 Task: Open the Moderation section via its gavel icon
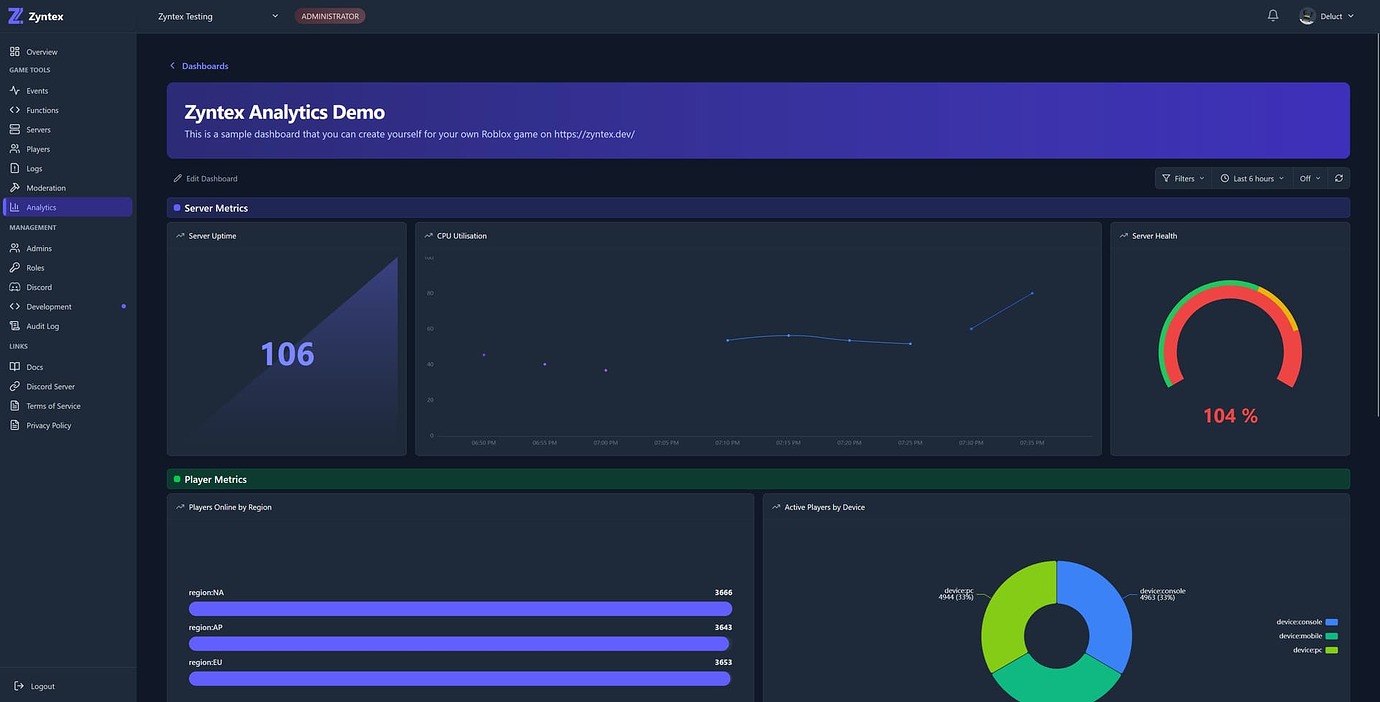click(15, 187)
